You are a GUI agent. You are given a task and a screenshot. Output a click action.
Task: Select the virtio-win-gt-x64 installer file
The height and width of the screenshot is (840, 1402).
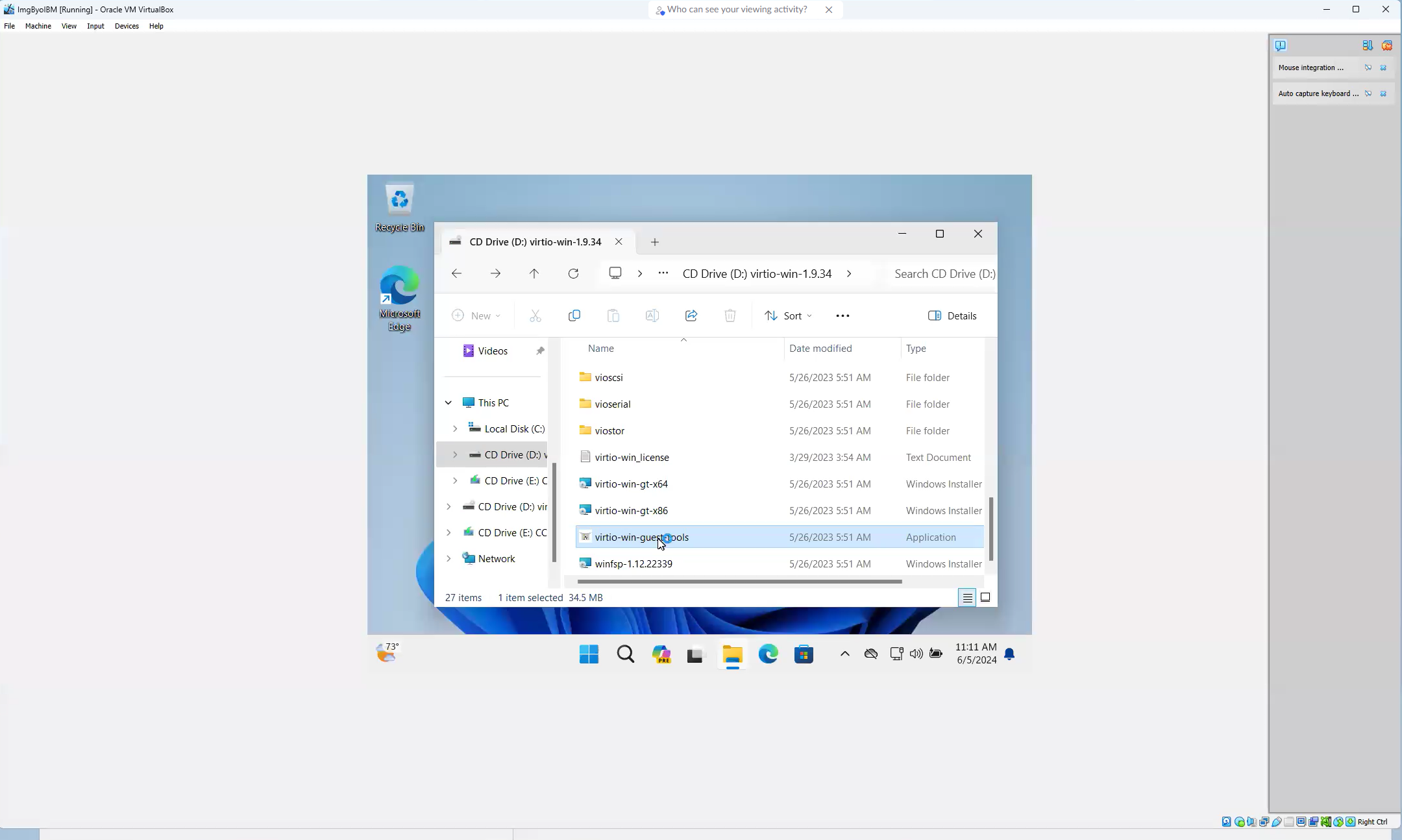pyautogui.click(x=631, y=484)
